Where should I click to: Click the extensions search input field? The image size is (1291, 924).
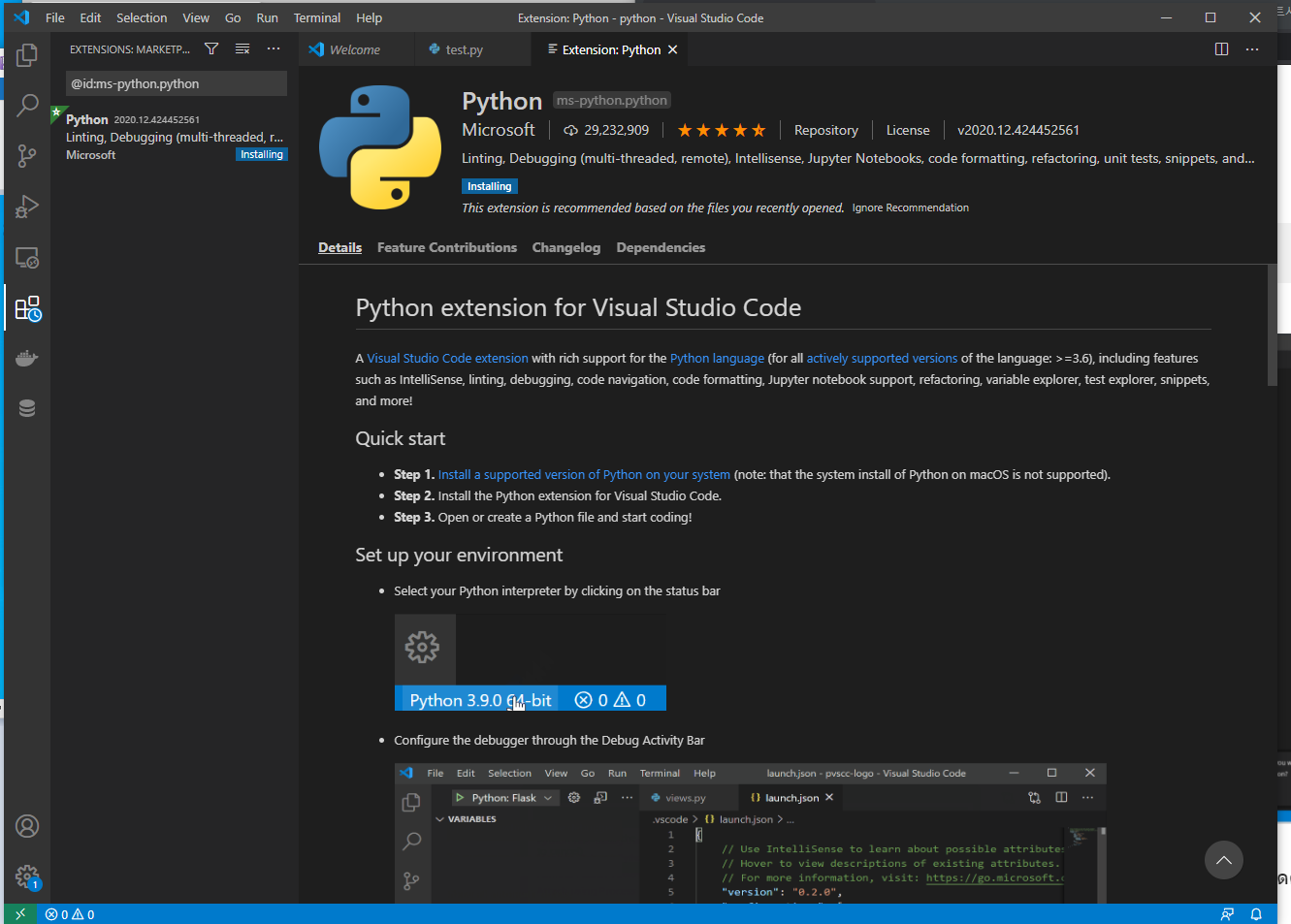(x=176, y=84)
